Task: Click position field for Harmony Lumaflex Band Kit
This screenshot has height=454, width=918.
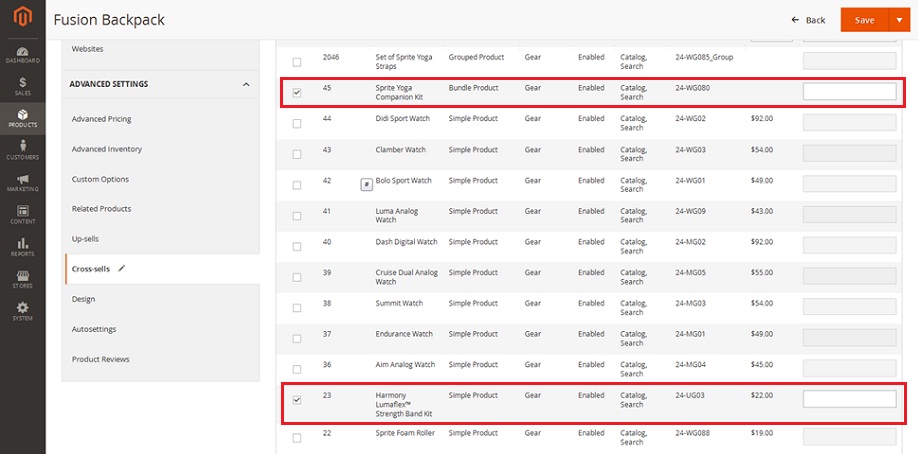Action: tap(850, 400)
